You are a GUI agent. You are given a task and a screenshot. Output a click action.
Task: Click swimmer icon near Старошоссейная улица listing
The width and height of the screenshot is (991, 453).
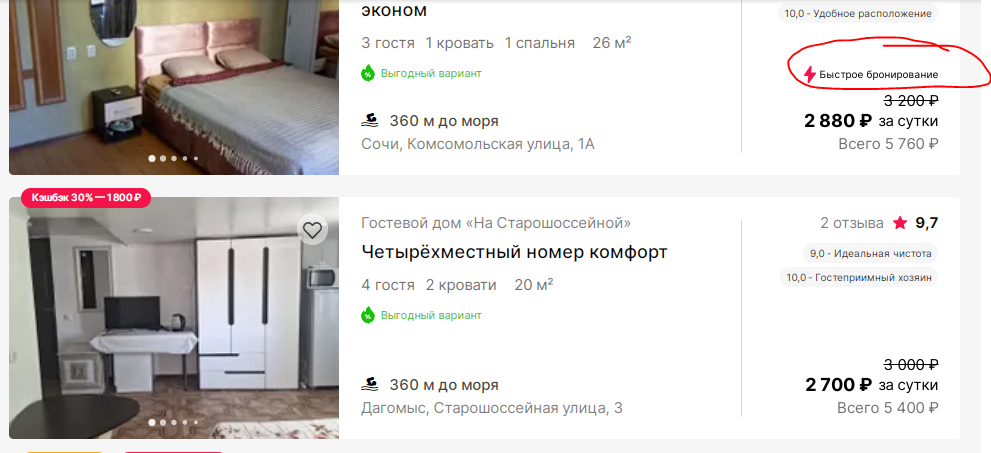coord(370,384)
